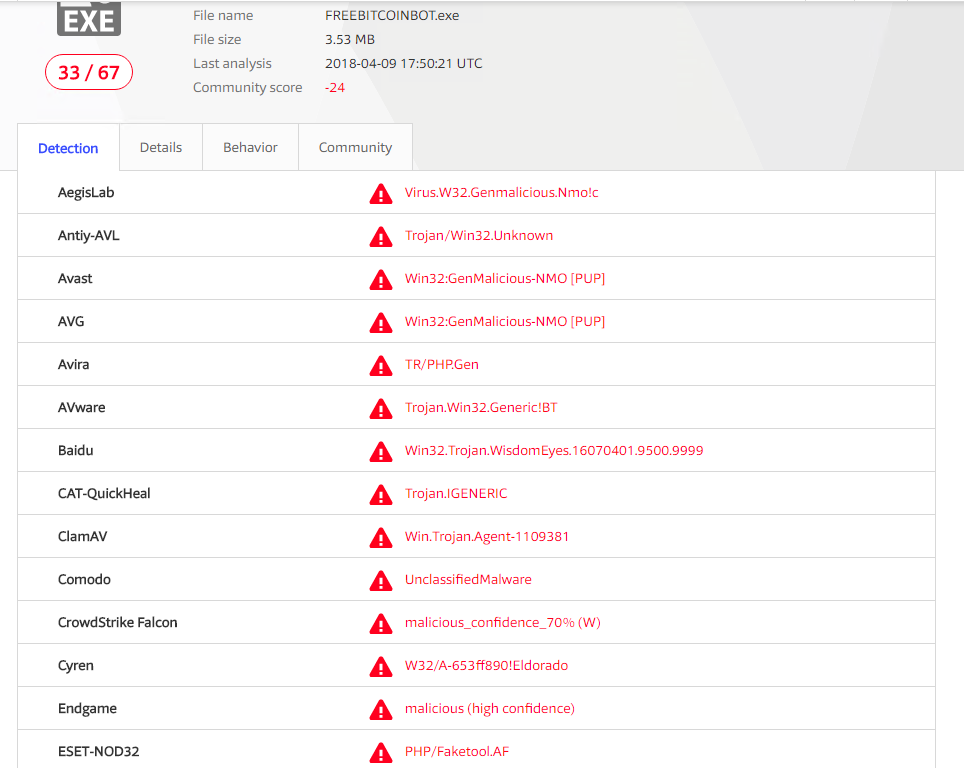Click the warning icon beside AegisLab

pyautogui.click(x=380, y=193)
